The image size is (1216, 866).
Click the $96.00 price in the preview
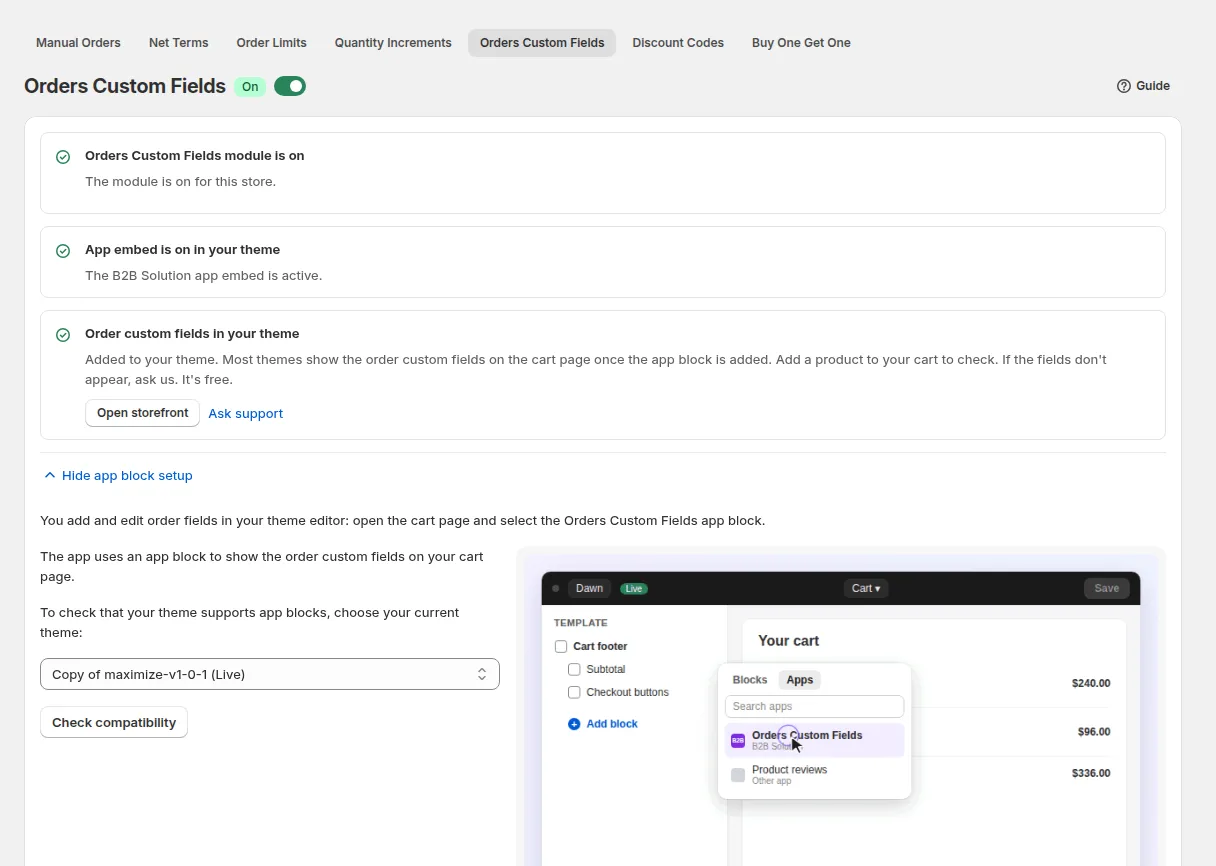click(x=1094, y=732)
